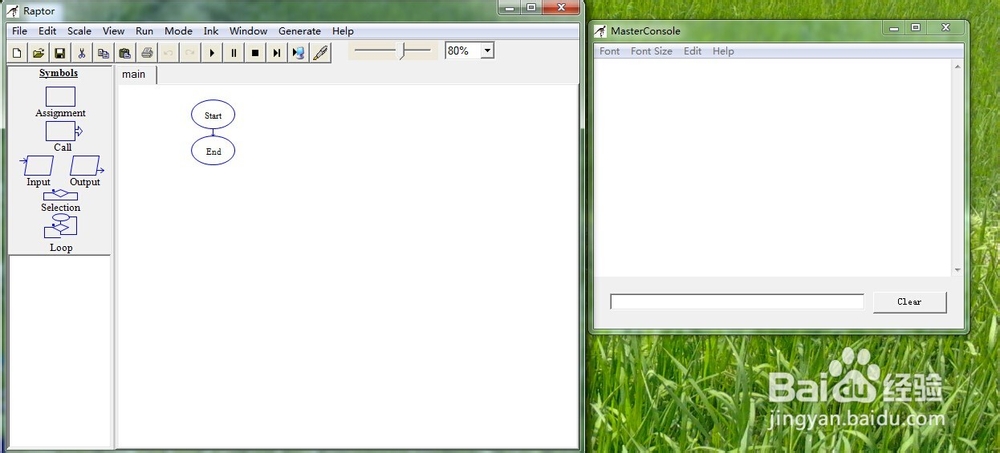Open Font menu in MasterConsole
This screenshot has width=1000, height=453.
610,51
